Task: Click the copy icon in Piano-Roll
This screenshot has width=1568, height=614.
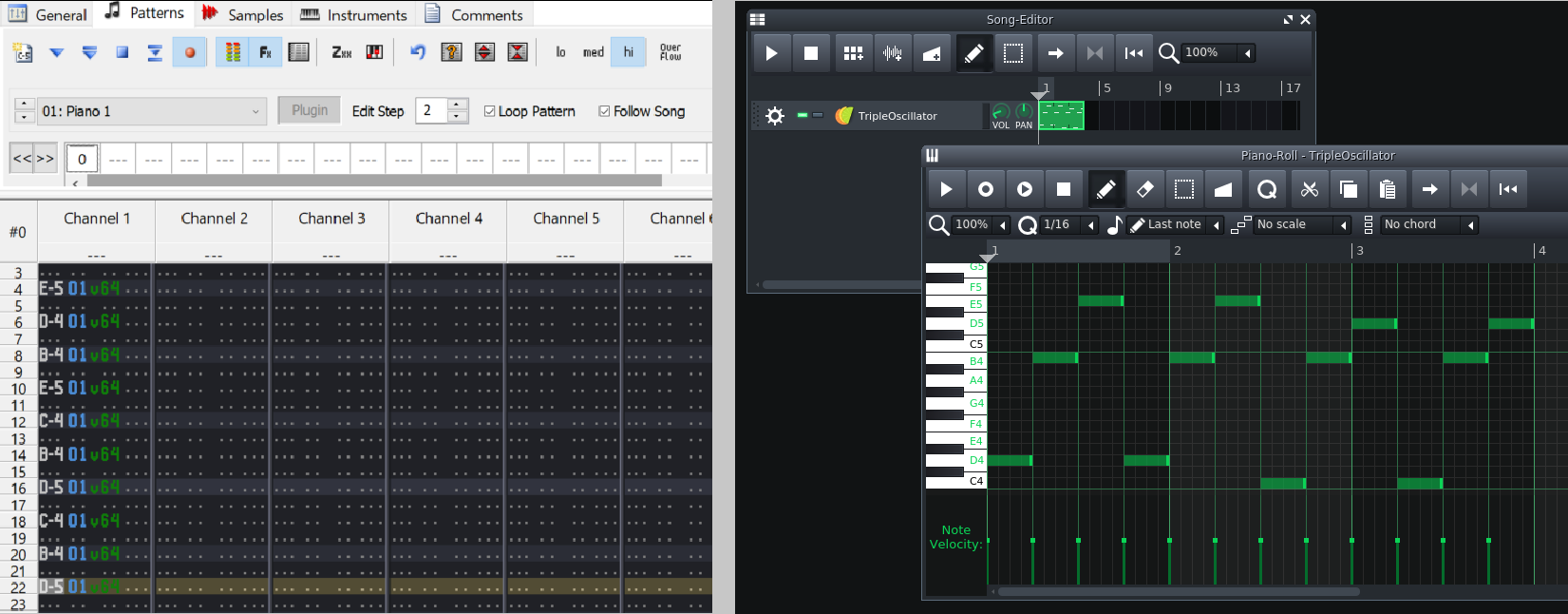Action: (1349, 189)
